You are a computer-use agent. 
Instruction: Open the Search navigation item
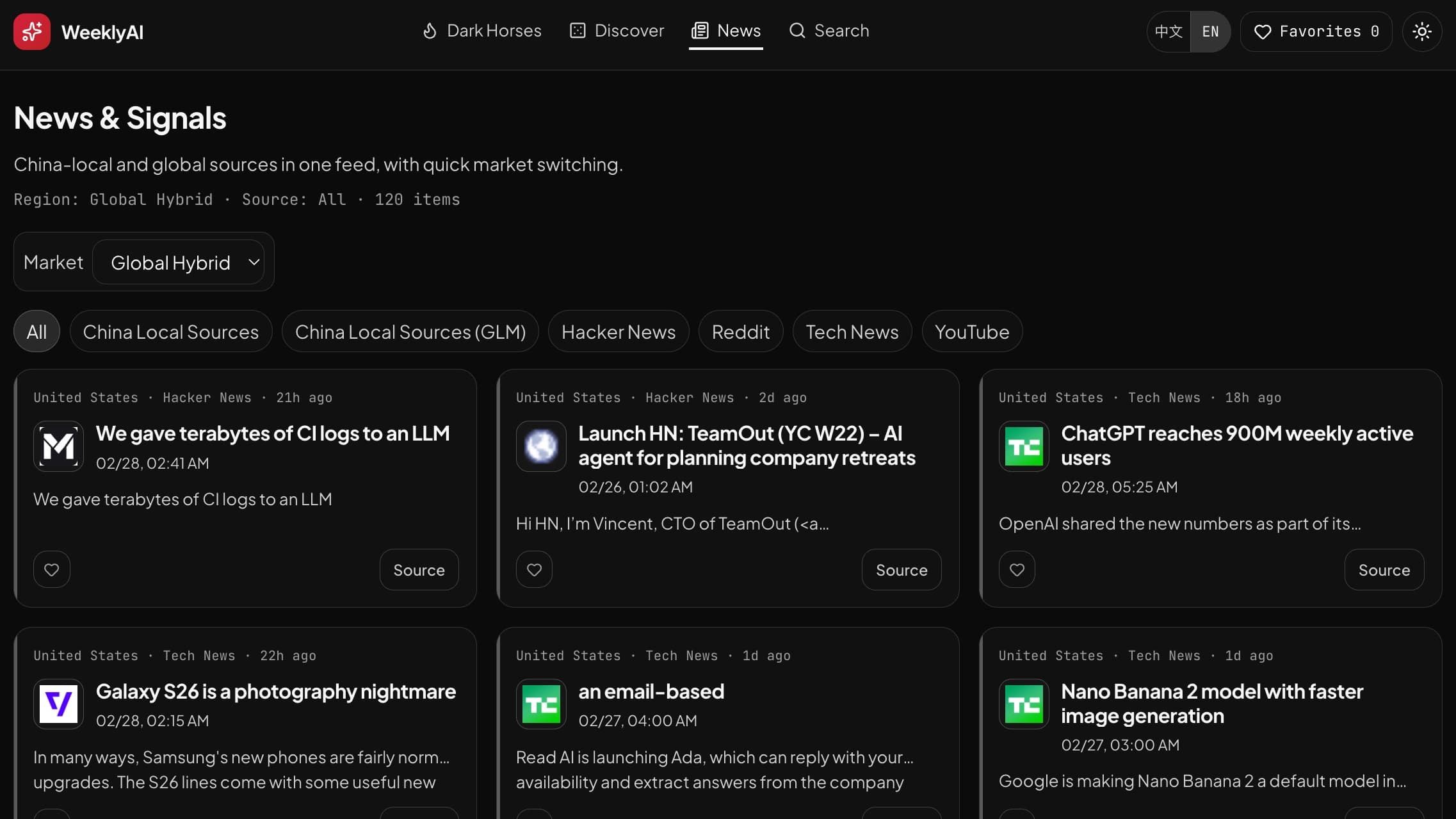[829, 31]
